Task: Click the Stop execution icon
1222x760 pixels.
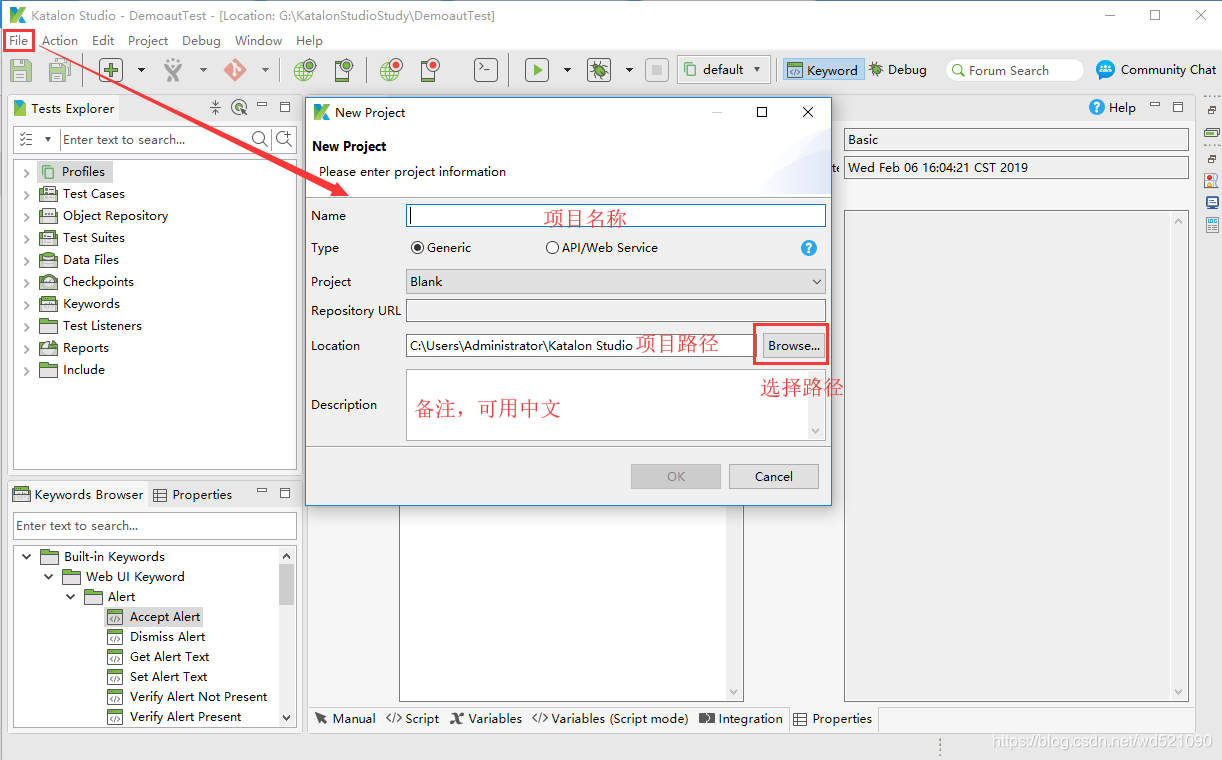Action: tap(656, 70)
